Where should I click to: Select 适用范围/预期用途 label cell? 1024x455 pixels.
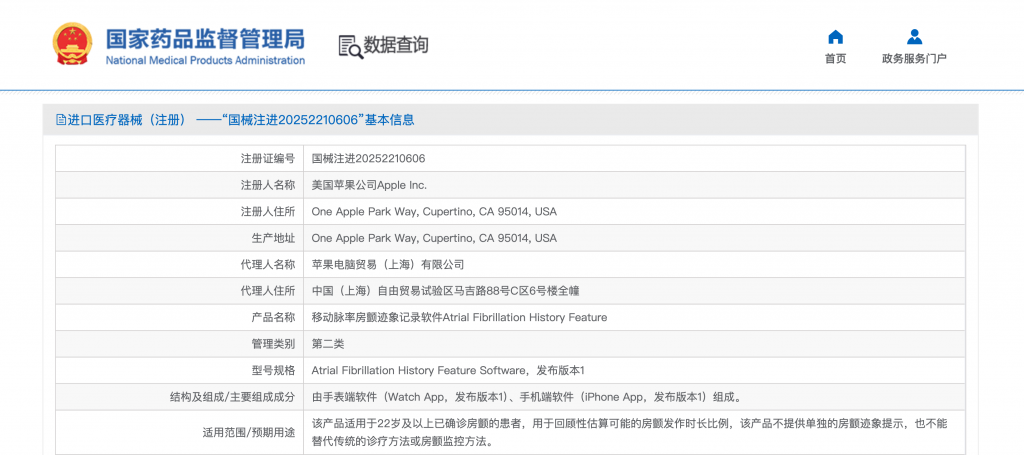pos(179,432)
